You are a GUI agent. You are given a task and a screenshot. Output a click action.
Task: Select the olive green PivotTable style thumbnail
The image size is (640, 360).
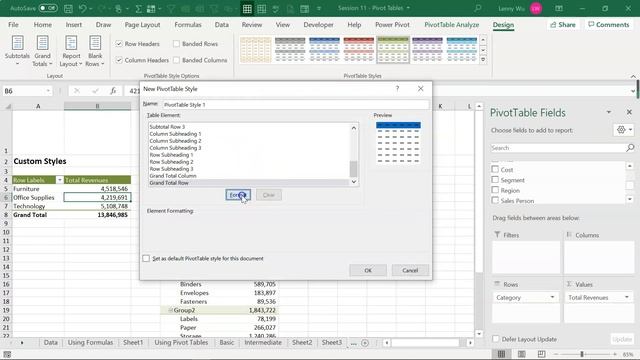(393, 50)
